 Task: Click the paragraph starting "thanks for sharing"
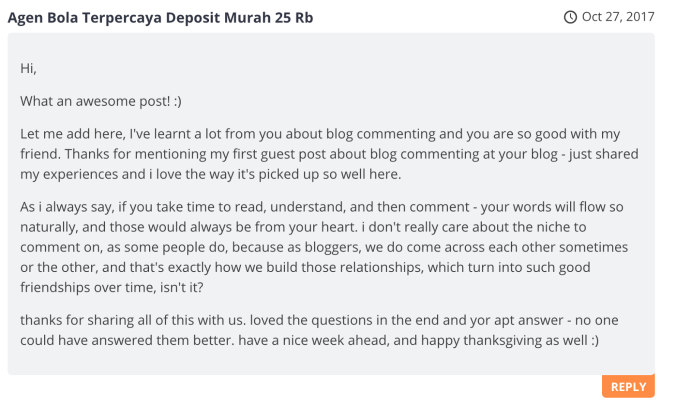pos(319,330)
